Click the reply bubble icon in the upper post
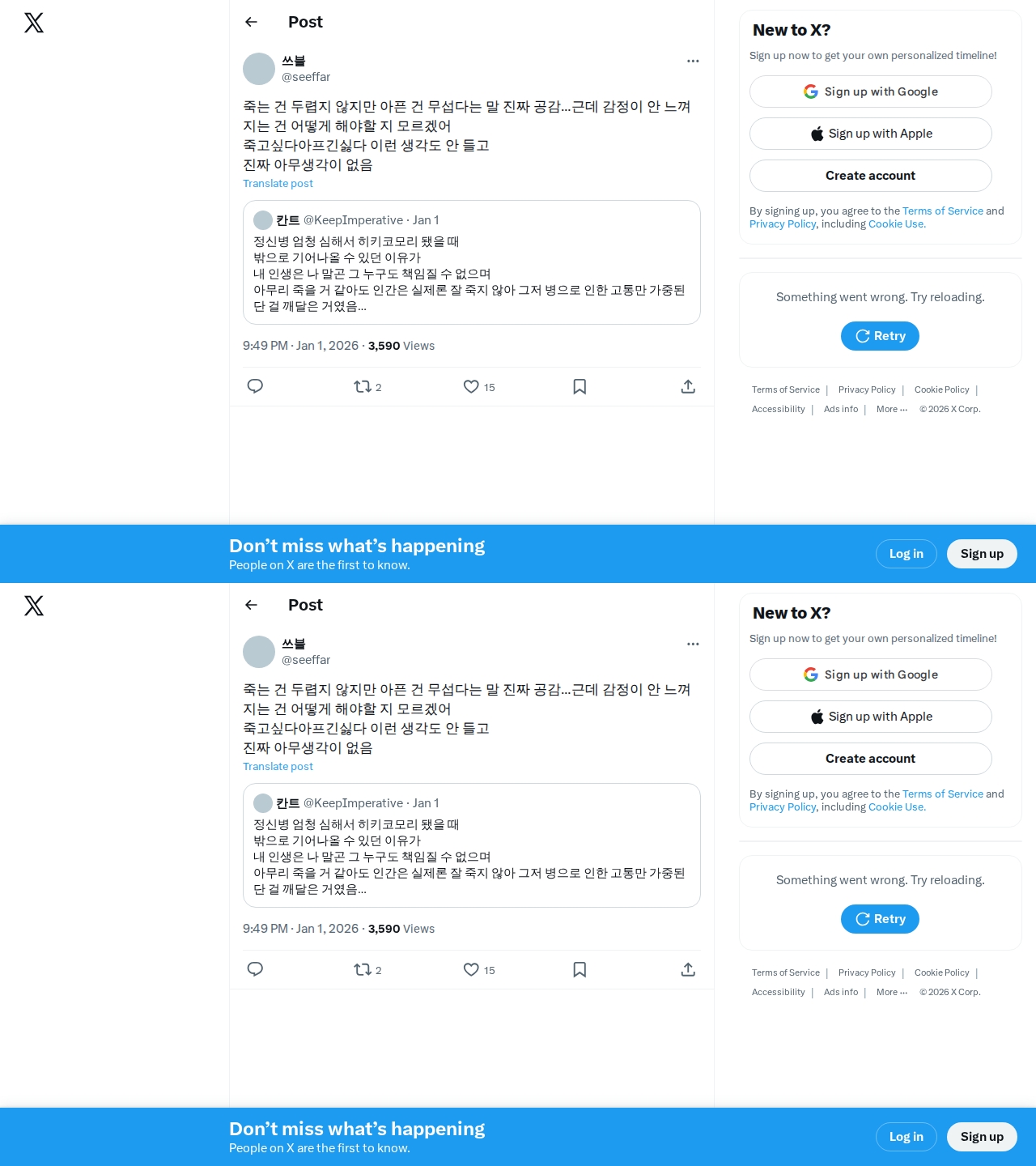Viewport: 1036px width, 1166px height. tap(255, 386)
